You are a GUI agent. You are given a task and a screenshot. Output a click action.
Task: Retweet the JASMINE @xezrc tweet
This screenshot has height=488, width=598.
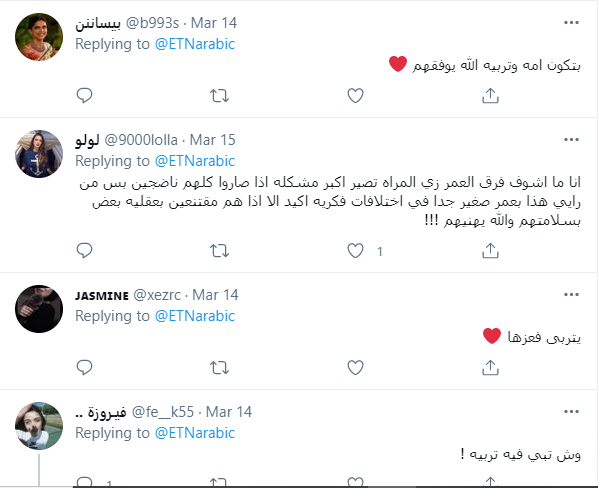(220, 368)
